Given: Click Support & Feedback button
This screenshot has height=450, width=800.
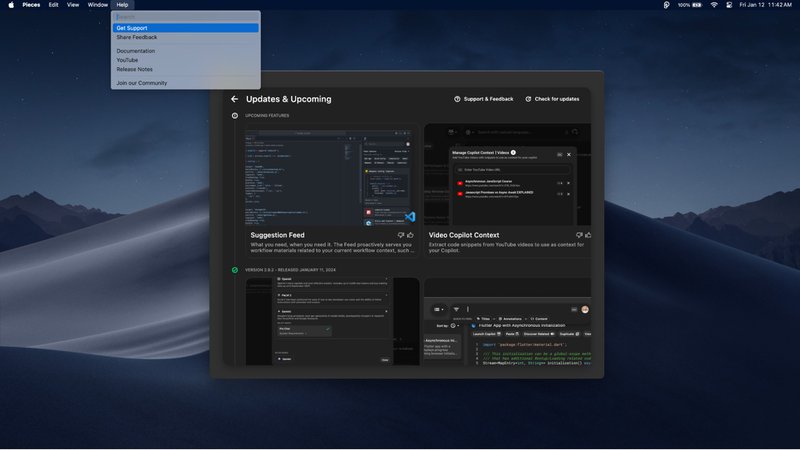Looking at the screenshot, I should 484,99.
